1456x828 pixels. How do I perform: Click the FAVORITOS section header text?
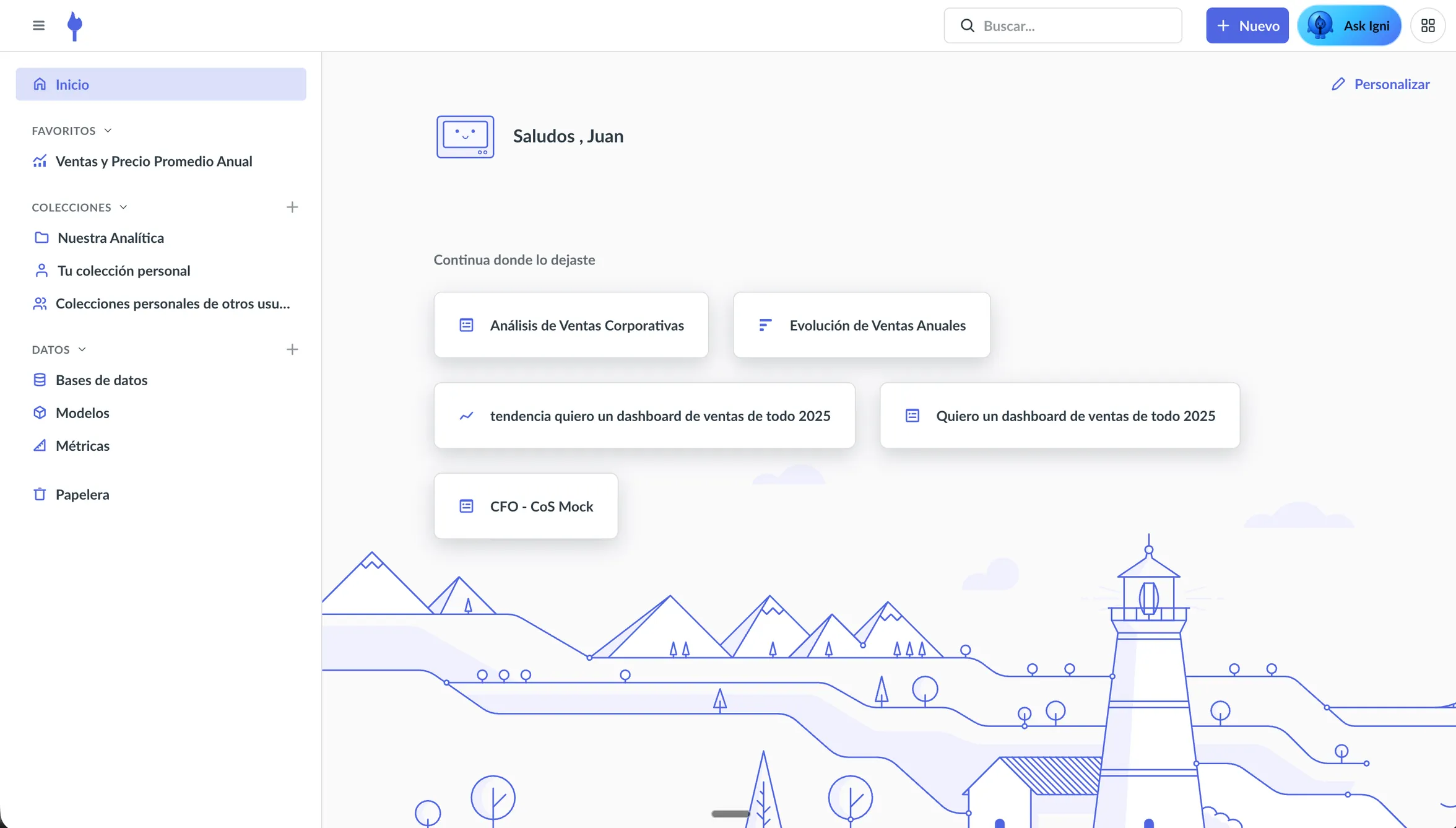pos(64,131)
